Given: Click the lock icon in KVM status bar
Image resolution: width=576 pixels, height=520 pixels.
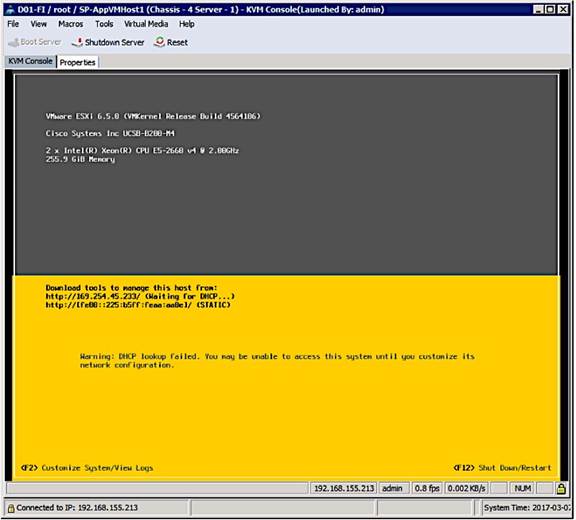Looking at the screenshot, I should (561, 488).
